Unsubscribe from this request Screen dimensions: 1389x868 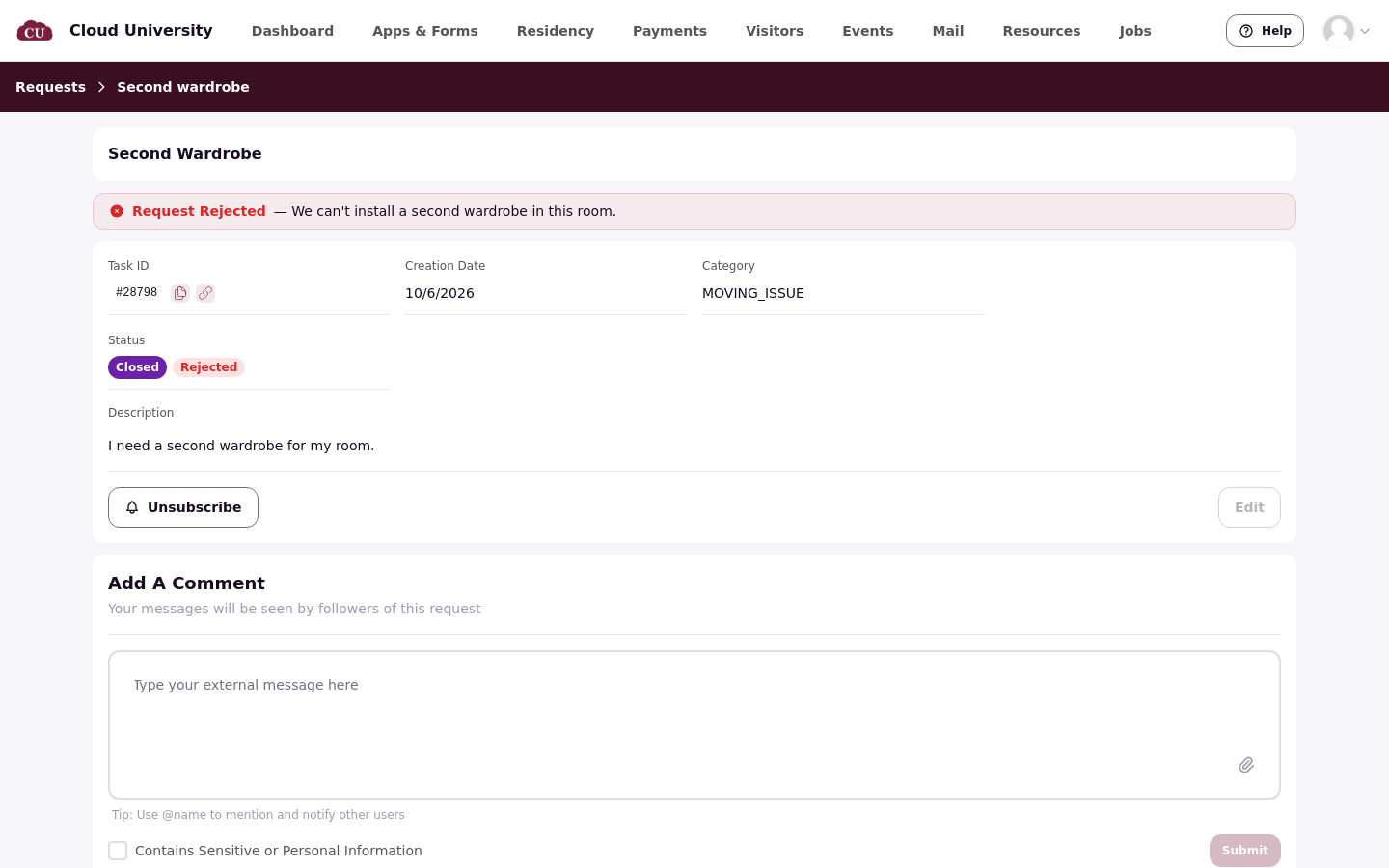[183, 507]
